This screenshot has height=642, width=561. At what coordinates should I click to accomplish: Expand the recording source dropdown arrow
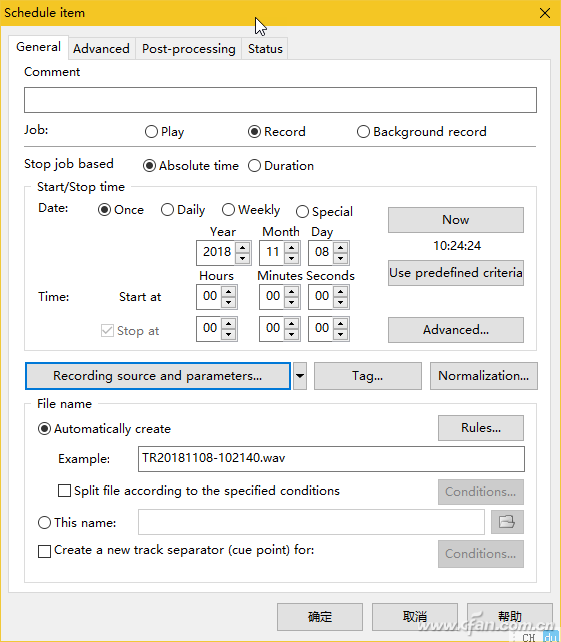[x=300, y=376]
